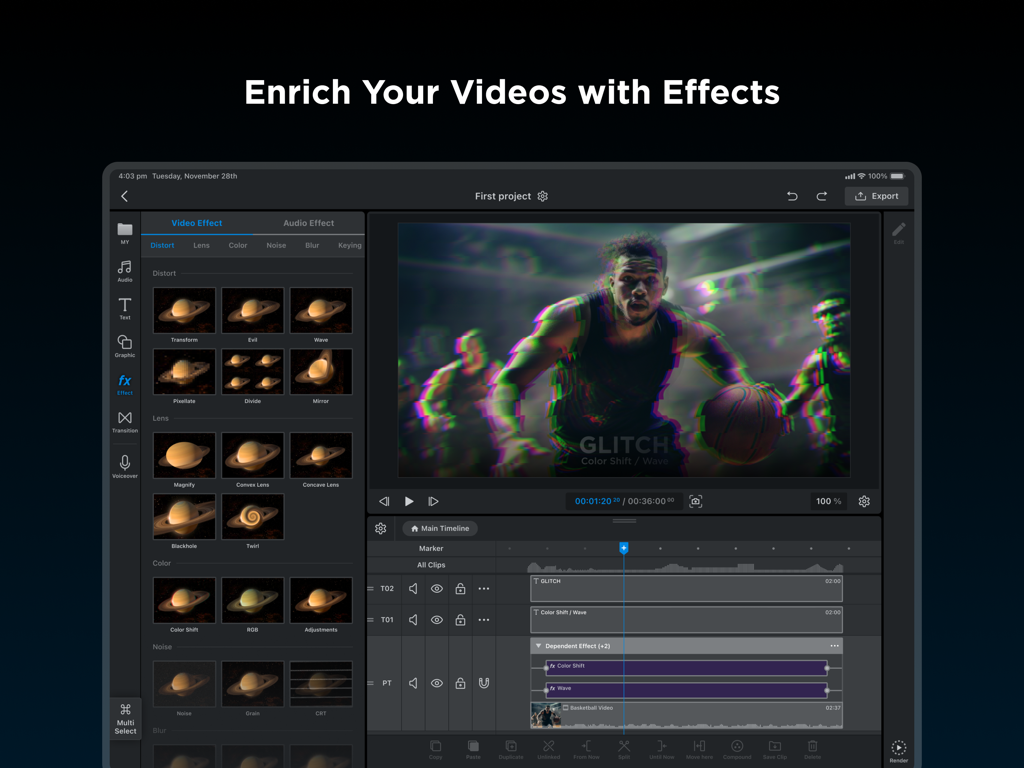Open the Graphic panel

(124, 346)
